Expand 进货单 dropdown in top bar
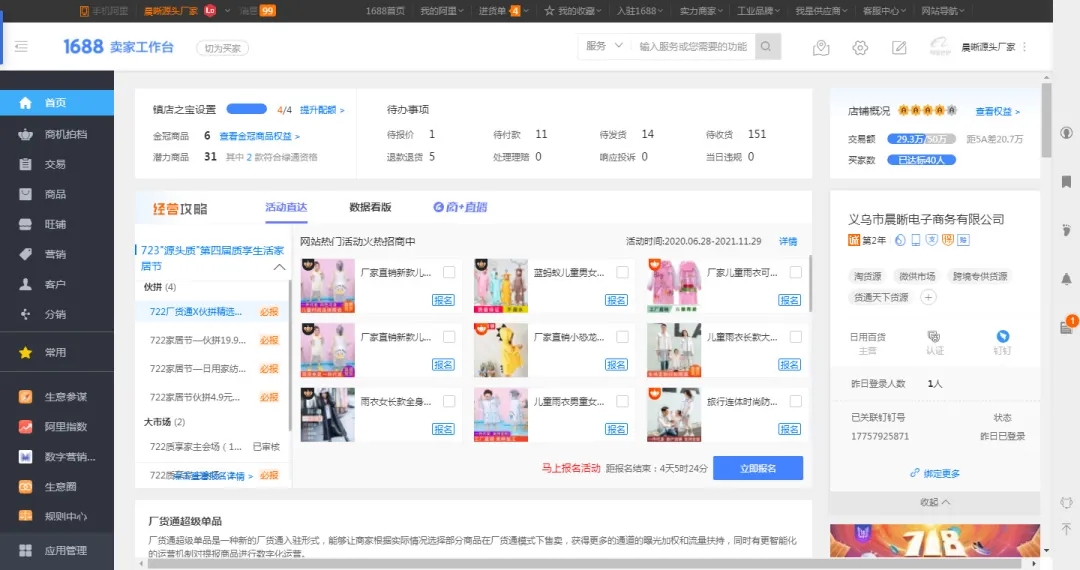The image size is (1080, 570). pos(503,11)
